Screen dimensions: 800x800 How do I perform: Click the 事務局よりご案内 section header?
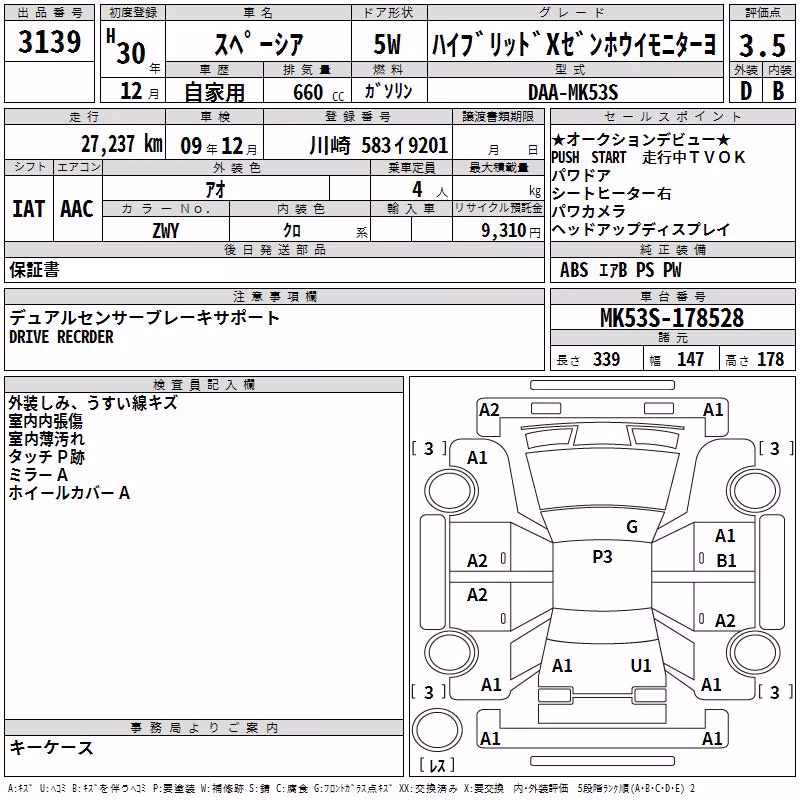tap(204, 728)
